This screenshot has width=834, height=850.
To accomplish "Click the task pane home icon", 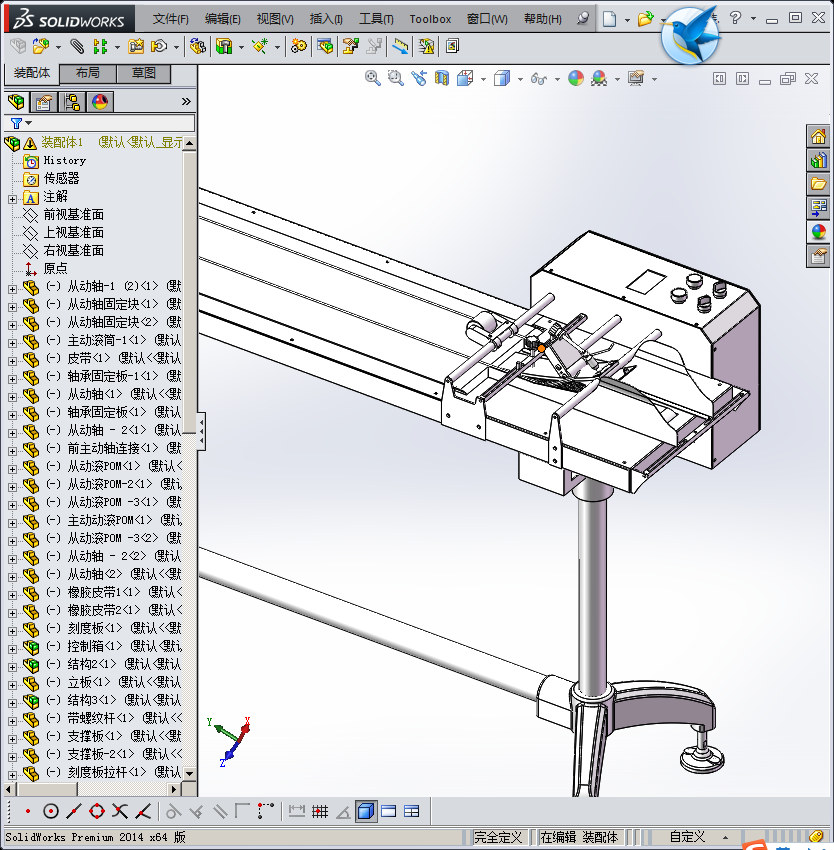I will (818, 136).
